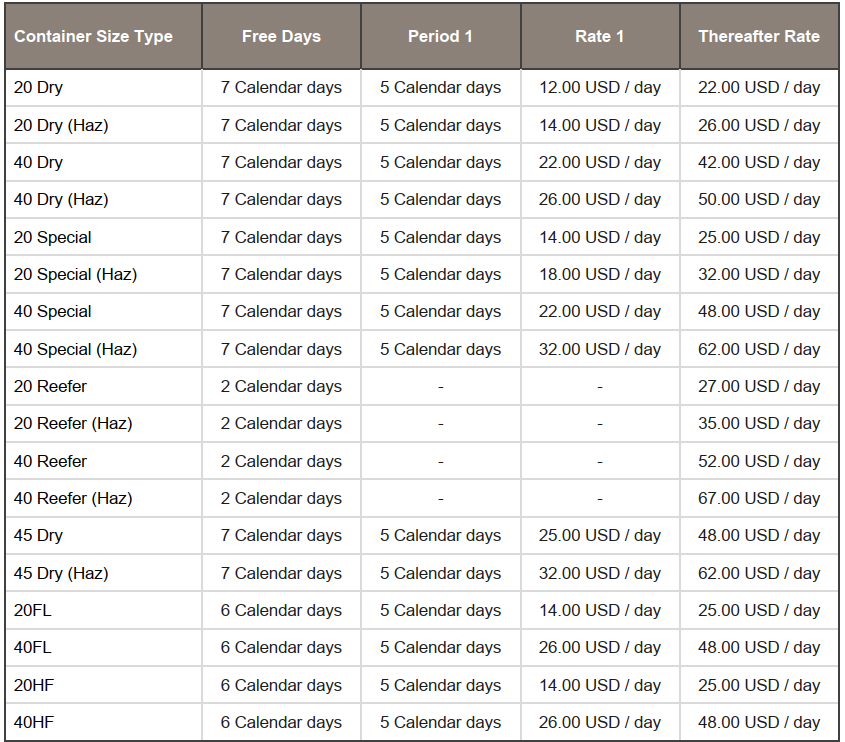Select the 40 Dry (Haz) row label
The width and height of the screenshot is (845, 742).
61,199
